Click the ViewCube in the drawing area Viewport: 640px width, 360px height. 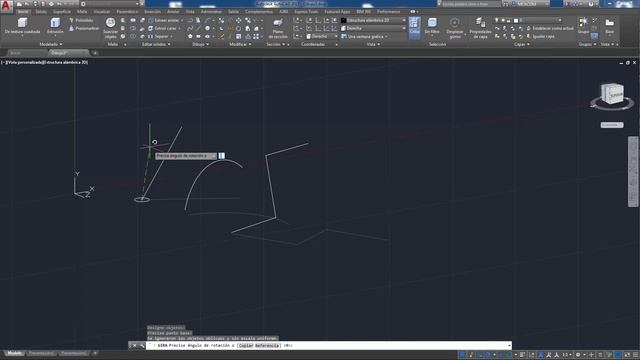point(612,95)
